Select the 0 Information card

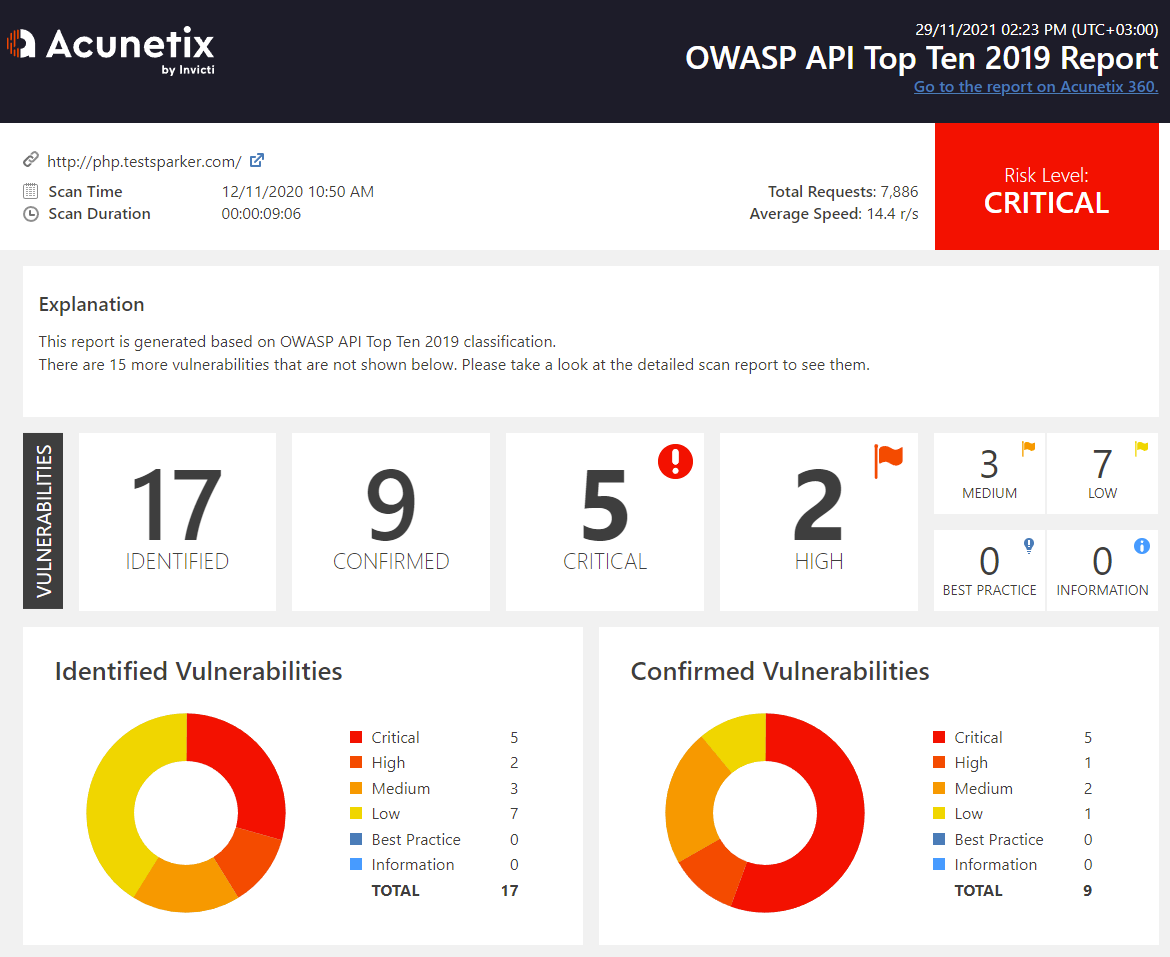(x=1102, y=570)
